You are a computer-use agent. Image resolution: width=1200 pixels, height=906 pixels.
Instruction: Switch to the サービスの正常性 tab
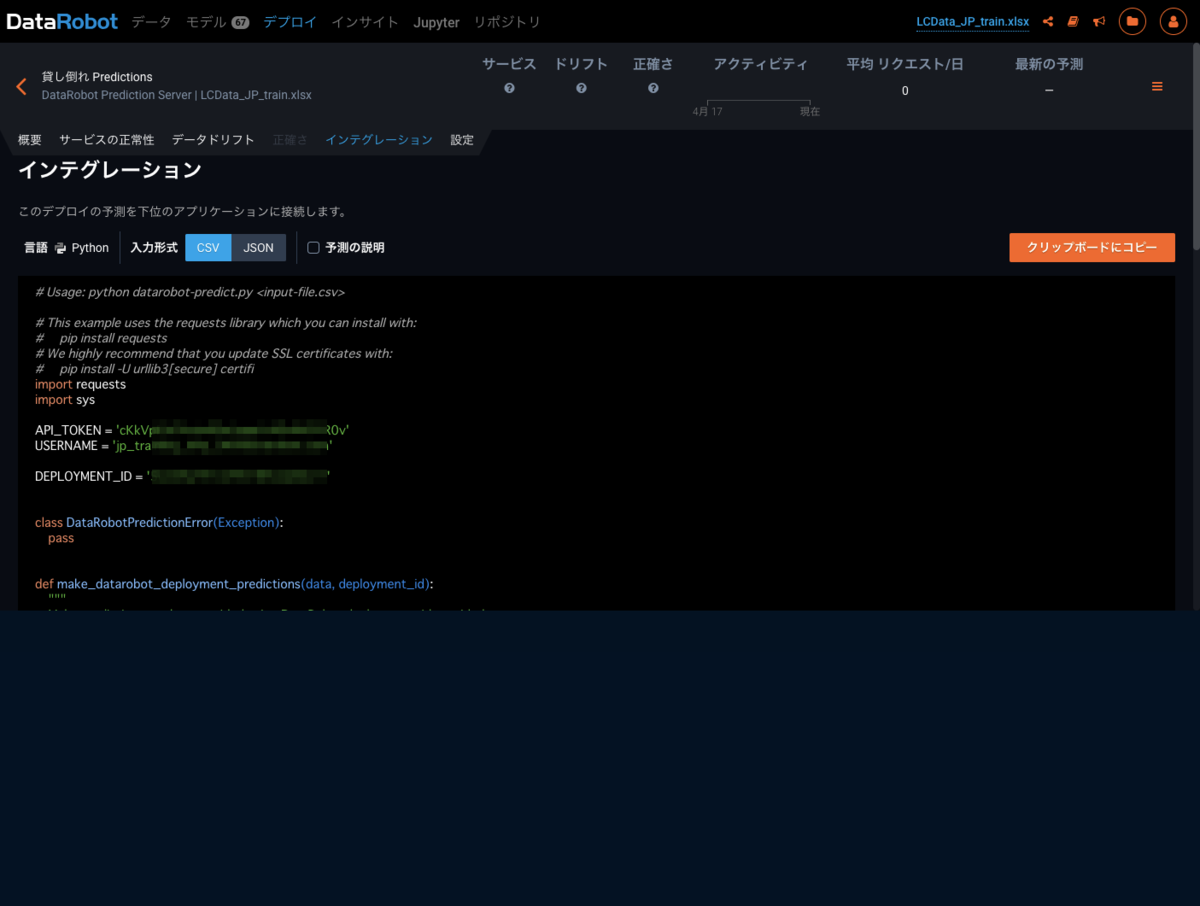pyautogui.click(x=107, y=140)
